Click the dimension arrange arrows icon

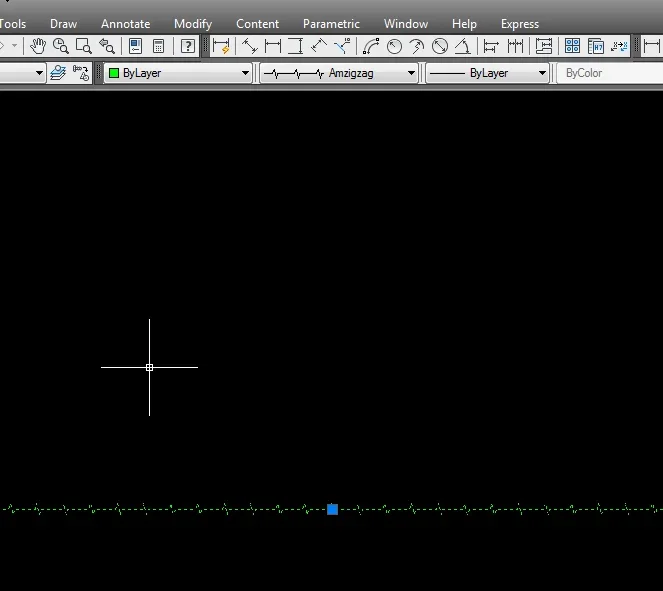coord(619,46)
